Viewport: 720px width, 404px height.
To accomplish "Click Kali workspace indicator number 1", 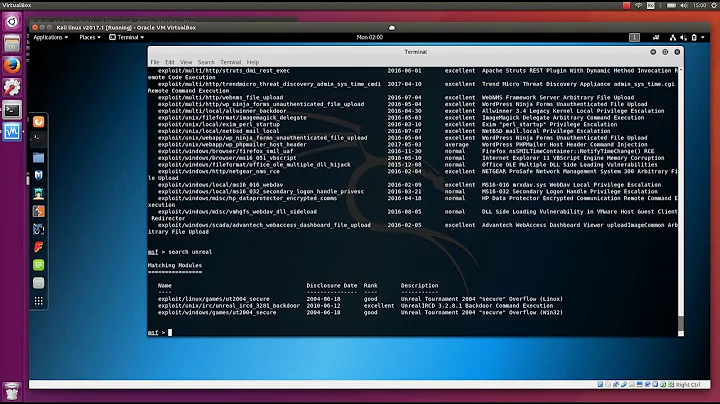I will coord(634,38).
